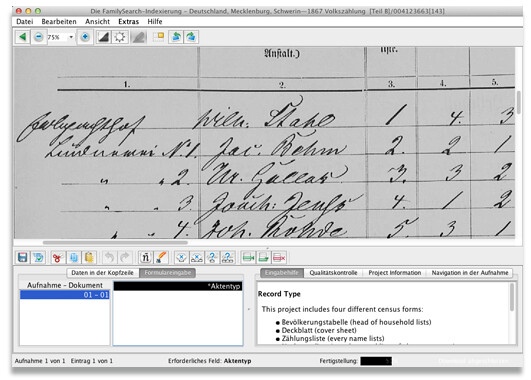Select the Eingabehilfe tab
The height and width of the screenshot is (380, 531).
pyautogui.click(x=282, y=273)
